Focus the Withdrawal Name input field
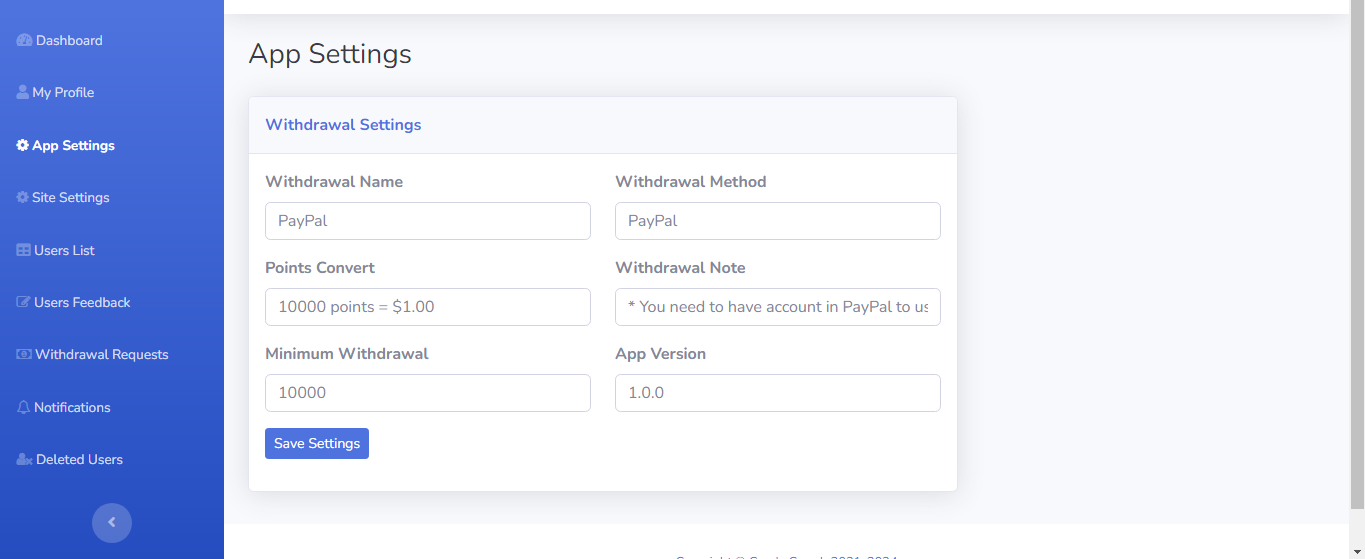This screenshot has width=1365, height=559. tap(428, 221)
